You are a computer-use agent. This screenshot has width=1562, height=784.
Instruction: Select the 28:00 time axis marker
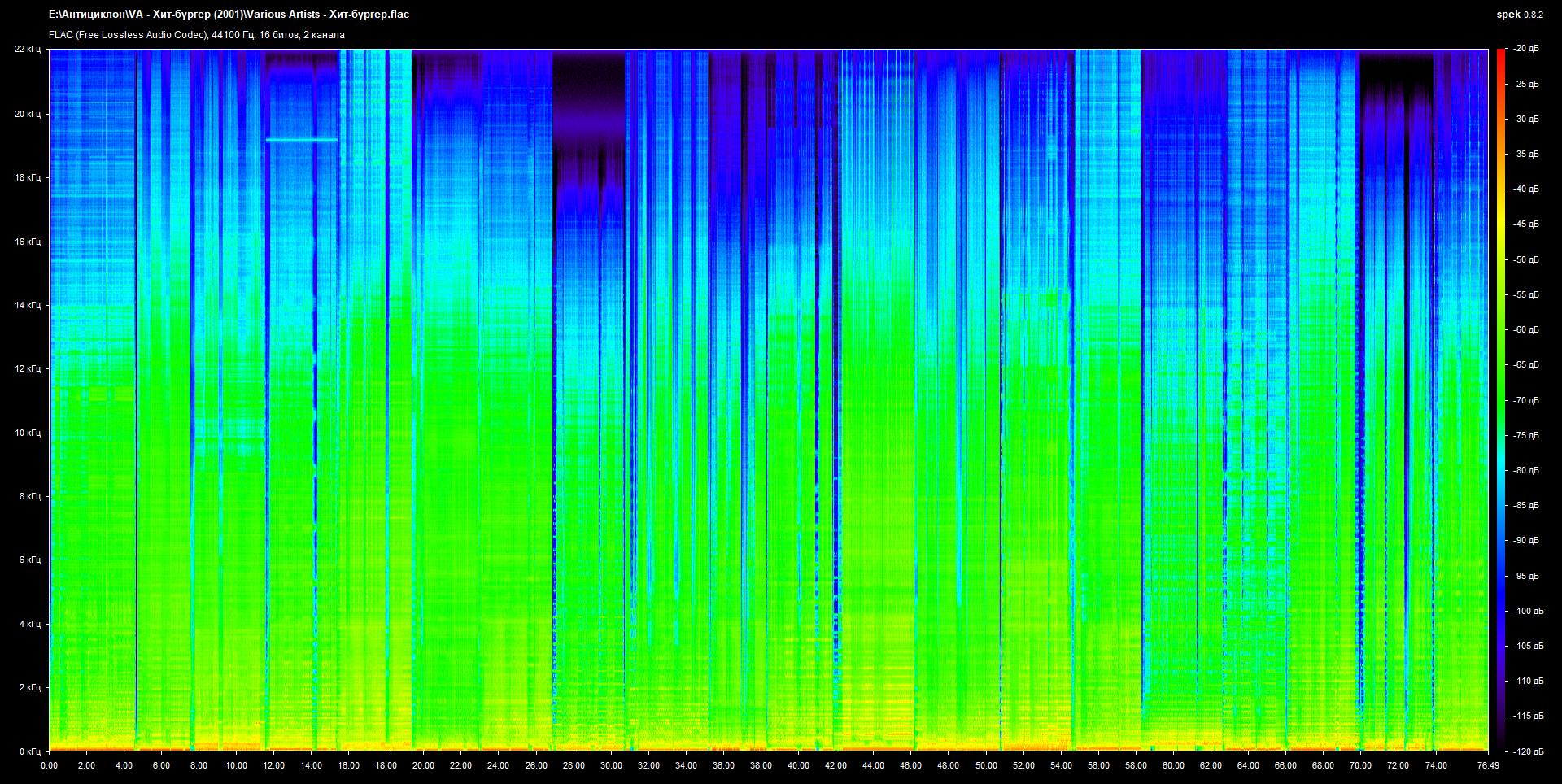click(x=574, y=765)
